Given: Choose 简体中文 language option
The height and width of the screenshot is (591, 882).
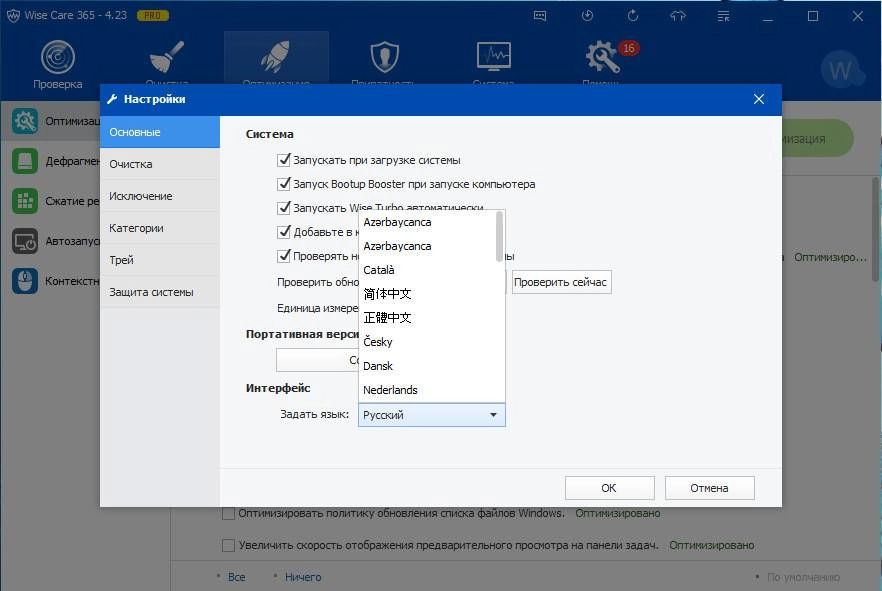Looking at the screenshot, I should (428, 294).
